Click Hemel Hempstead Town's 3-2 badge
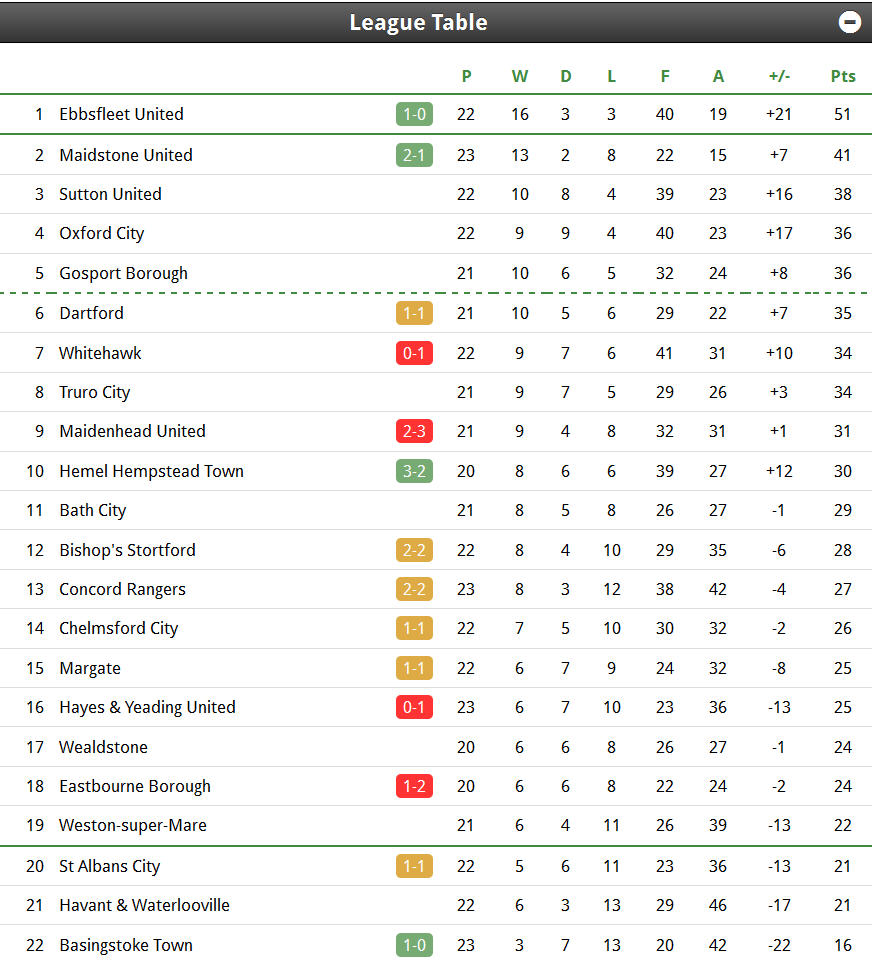Image resolution: width=872 pixels, height=979 pixels. [414, 471]
